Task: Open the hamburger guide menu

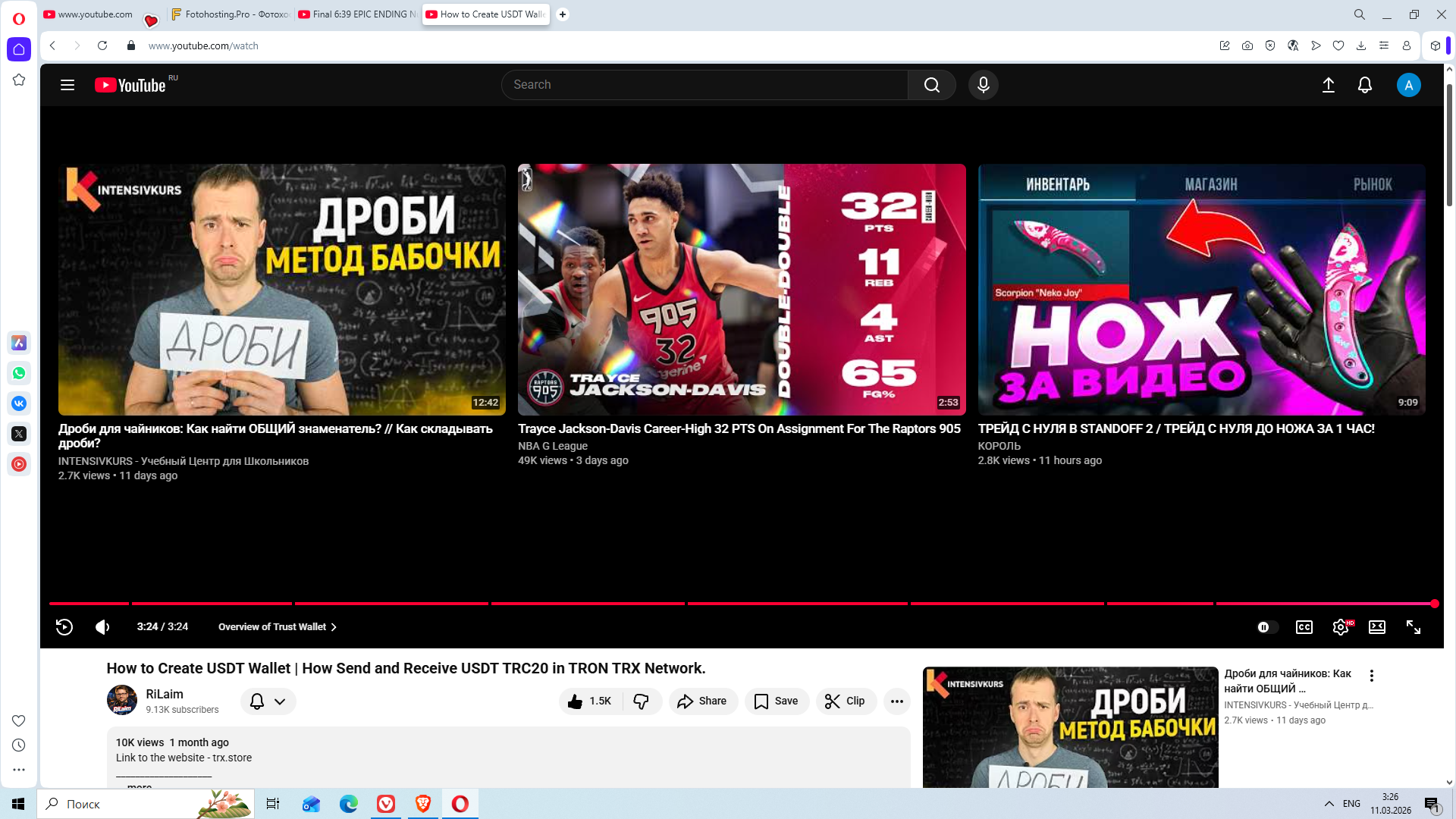Action: pos(67,85)
